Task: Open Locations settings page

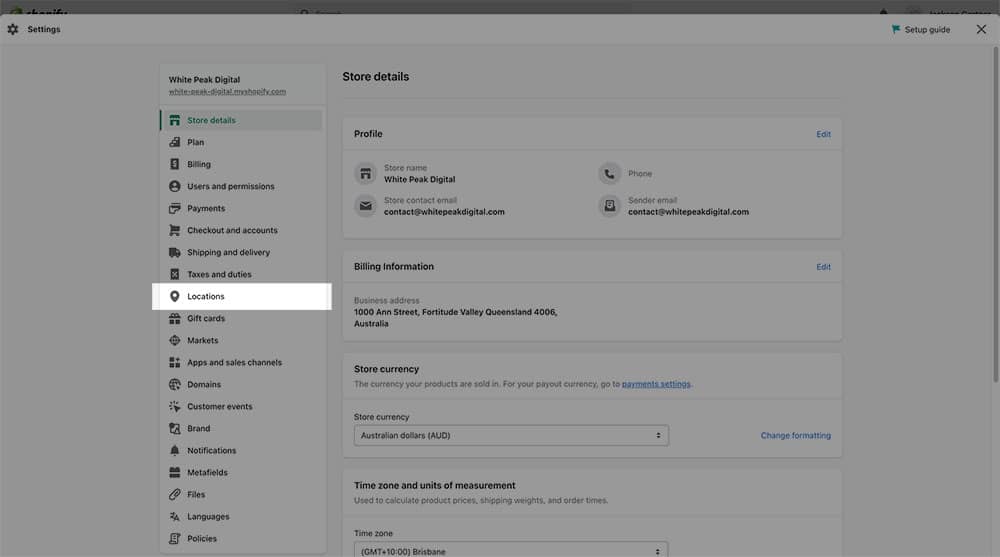Action: (242, 296)
